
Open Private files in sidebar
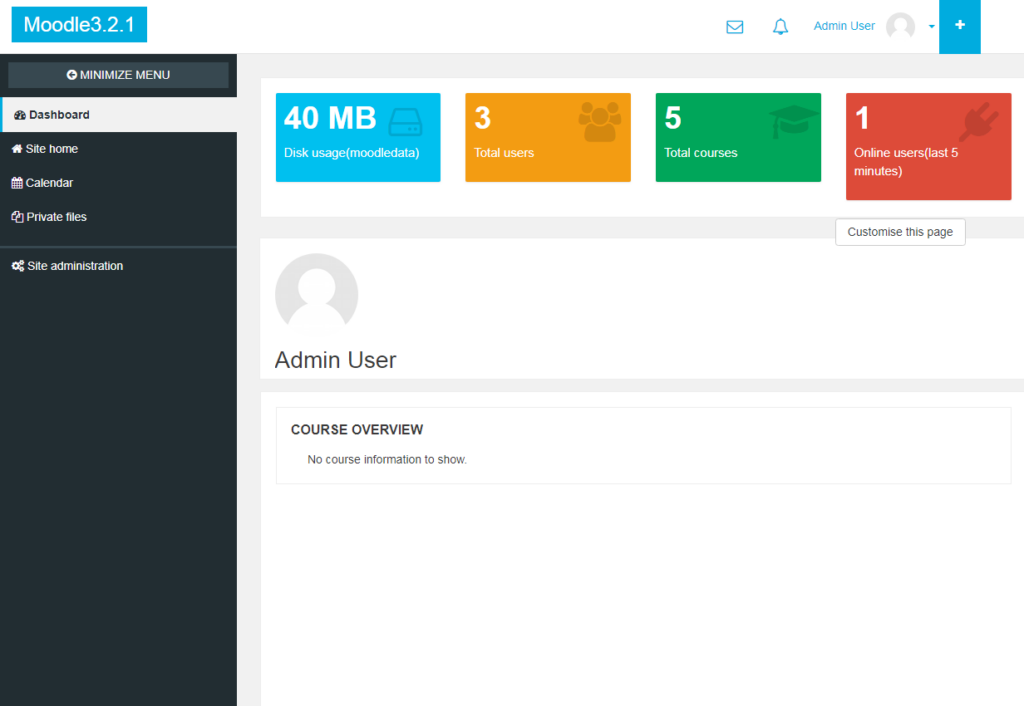[x=56, y=217]
